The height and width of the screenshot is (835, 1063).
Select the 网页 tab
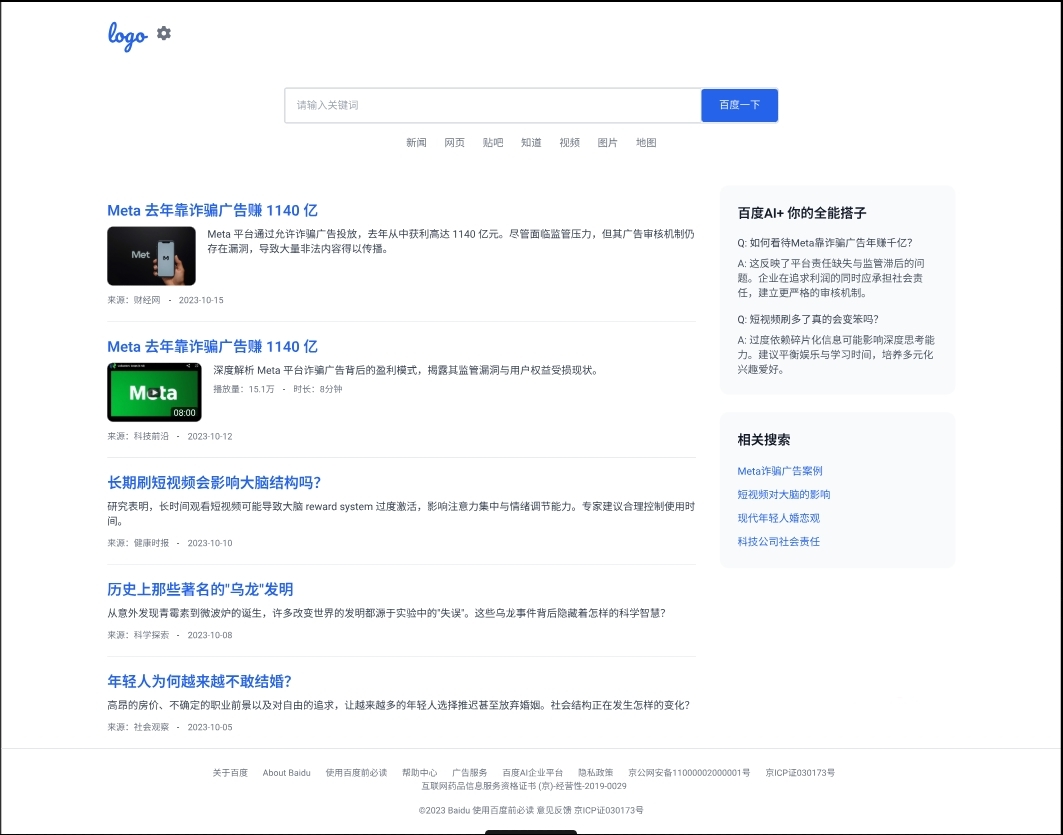click(454, 143)
